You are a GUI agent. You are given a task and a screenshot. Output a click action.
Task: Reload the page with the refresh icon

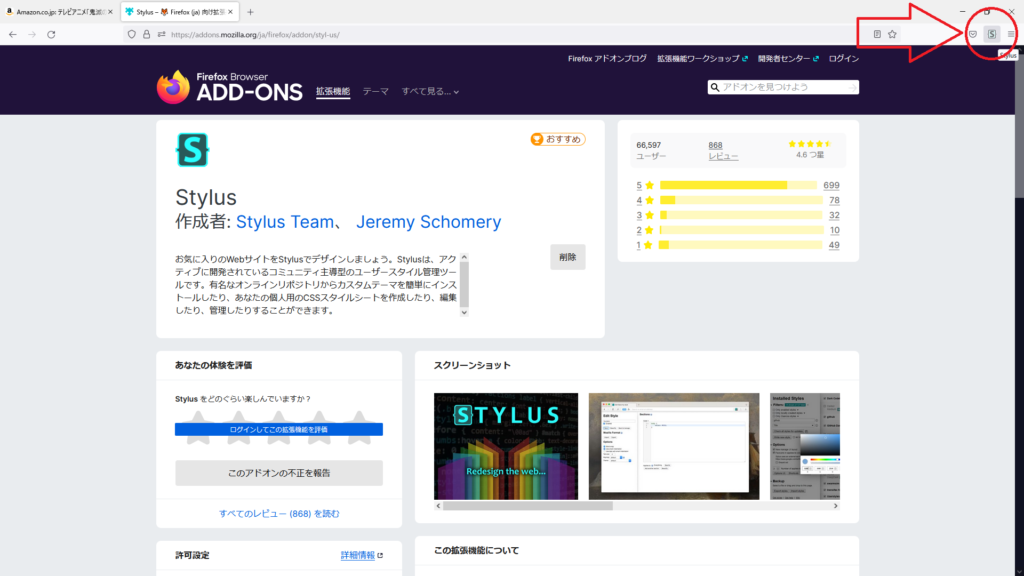point(51,34)
